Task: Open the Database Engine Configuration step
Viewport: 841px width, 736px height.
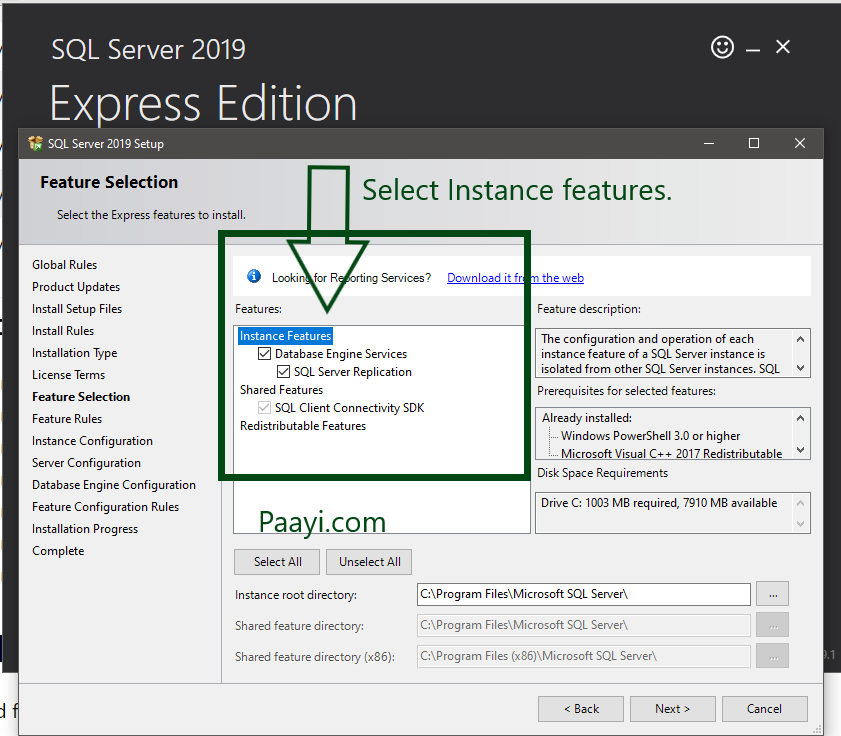Action: pyautogui.click(x=113, y=484)
